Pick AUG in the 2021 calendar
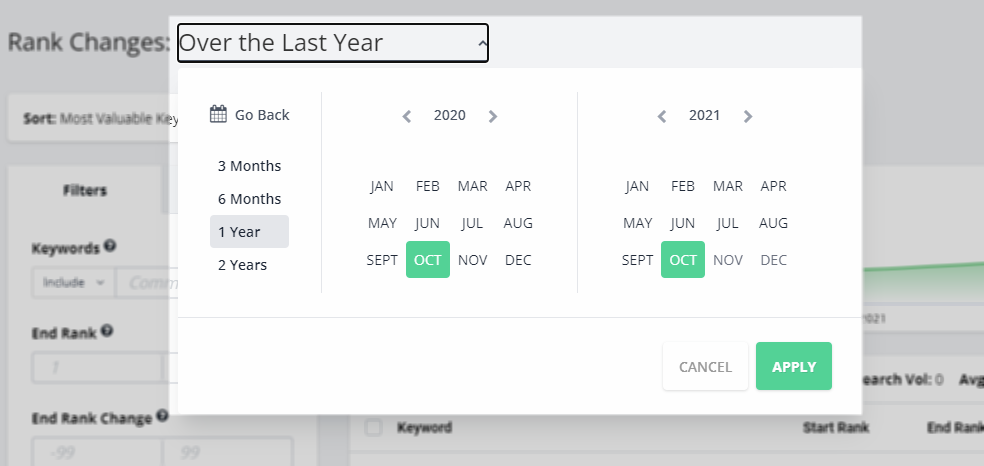 coord(773,223)
